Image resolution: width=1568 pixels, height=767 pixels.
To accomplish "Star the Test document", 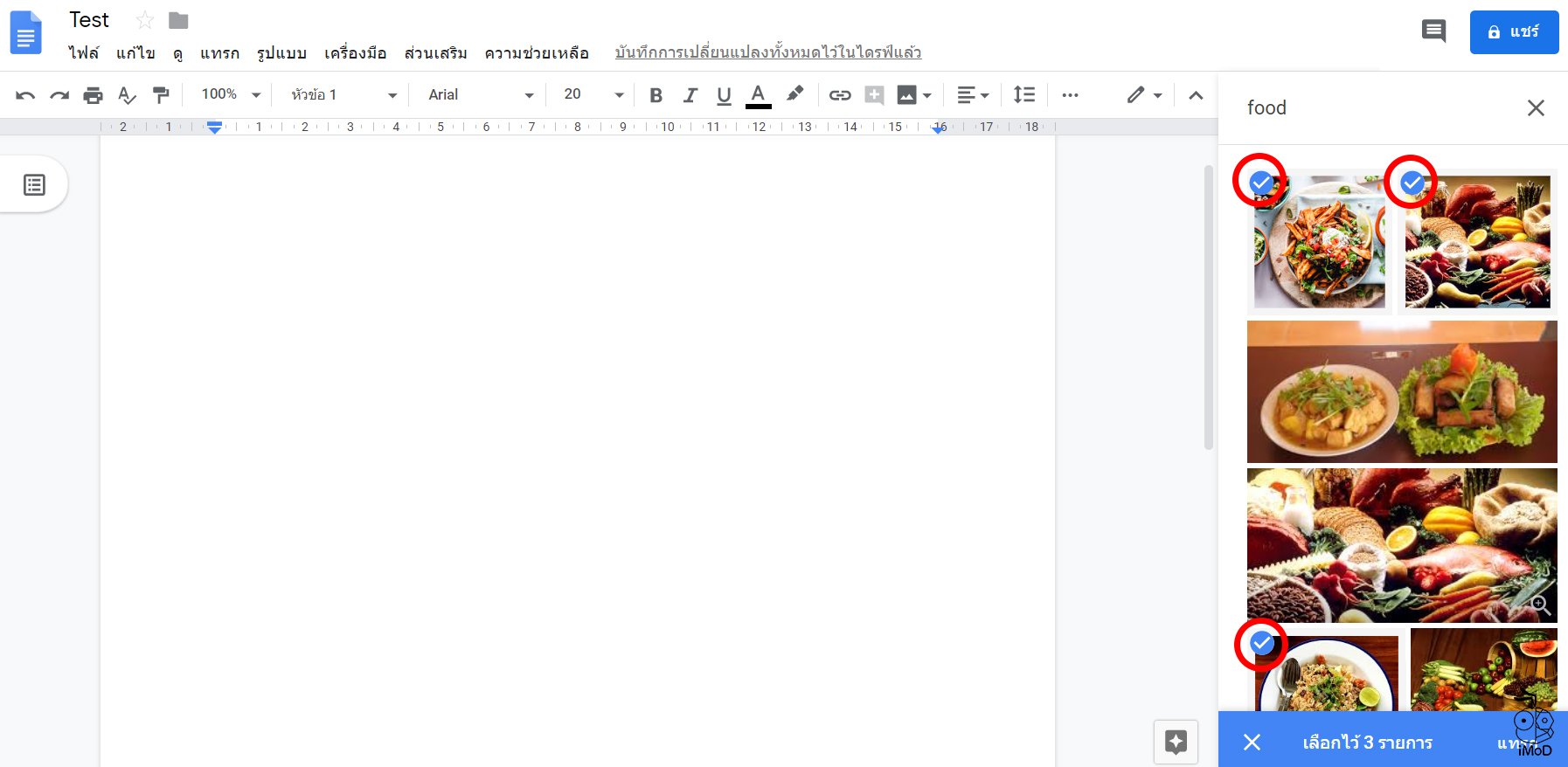I will [145, 20].
